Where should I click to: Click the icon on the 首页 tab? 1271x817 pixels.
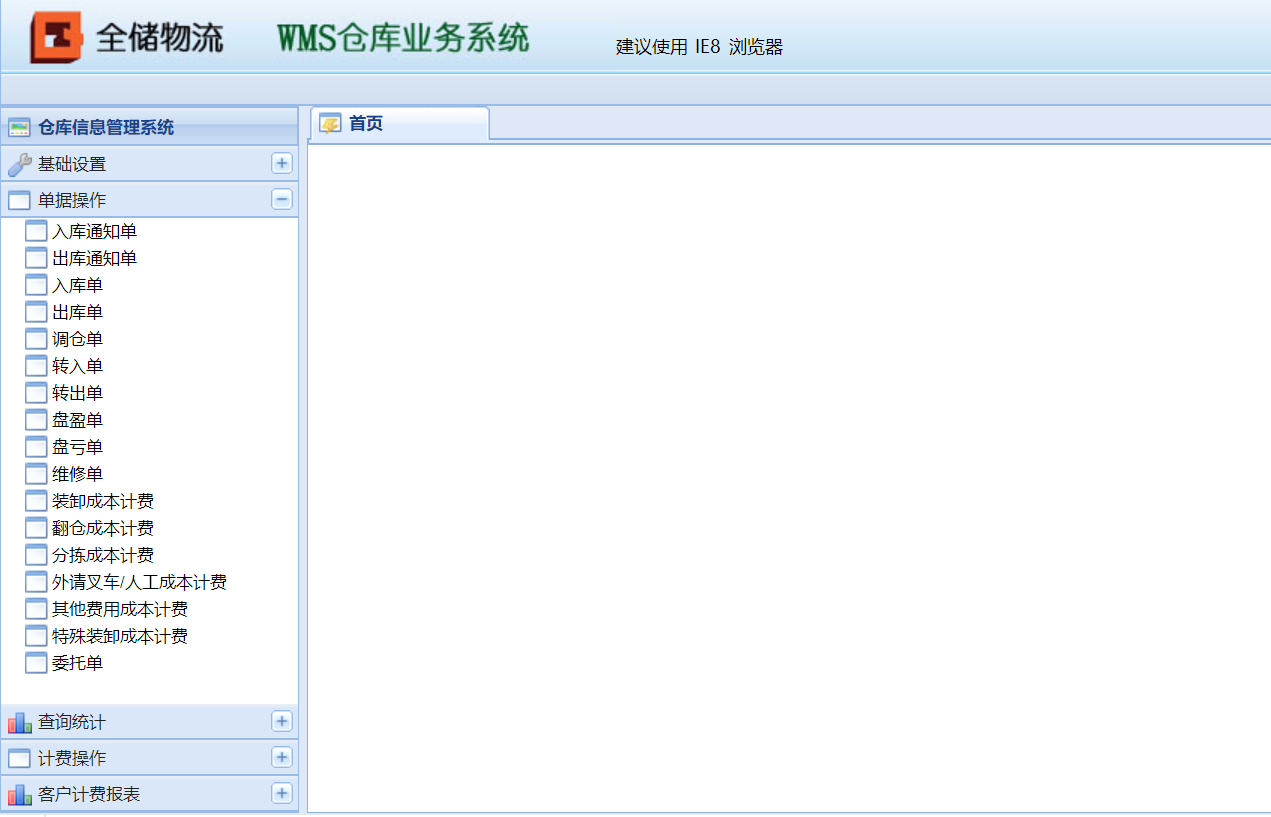[330, 122]
